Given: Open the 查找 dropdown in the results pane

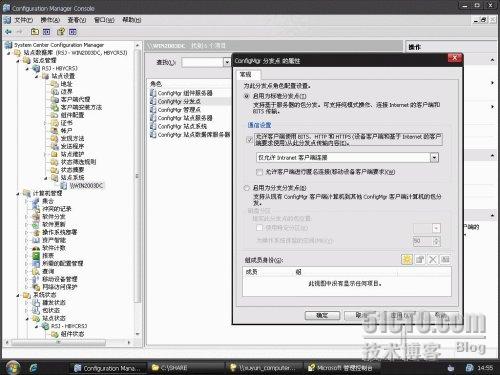Looking at the screenshot, I should [x=227, y=62].
